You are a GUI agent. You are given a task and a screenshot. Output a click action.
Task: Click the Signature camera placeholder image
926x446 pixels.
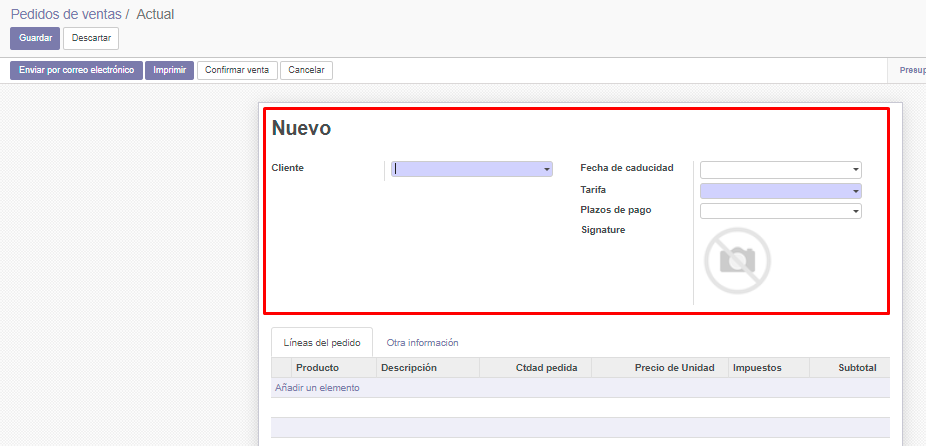[x=737, y=260]
